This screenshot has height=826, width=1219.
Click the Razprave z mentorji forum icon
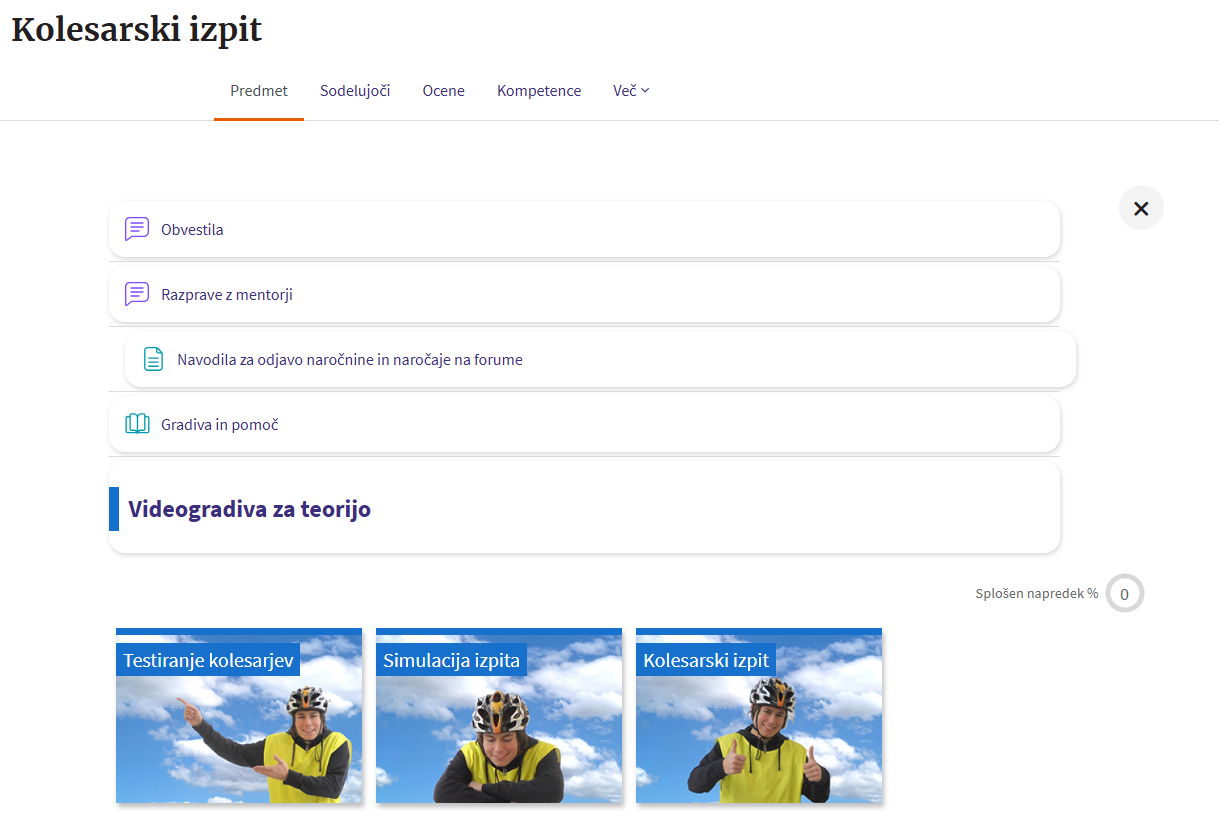tap(137, 294)
